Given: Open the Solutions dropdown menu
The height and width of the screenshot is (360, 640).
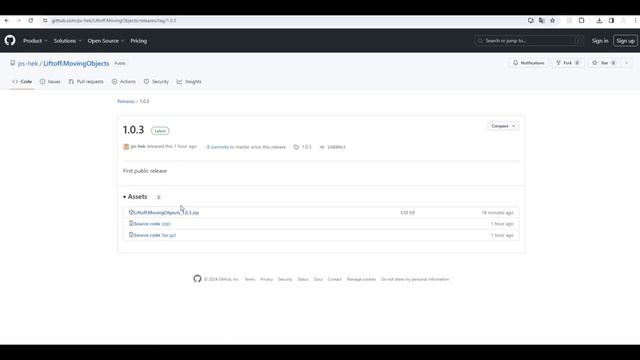Looking at the screenshot, I should click(x=67, y=41).
